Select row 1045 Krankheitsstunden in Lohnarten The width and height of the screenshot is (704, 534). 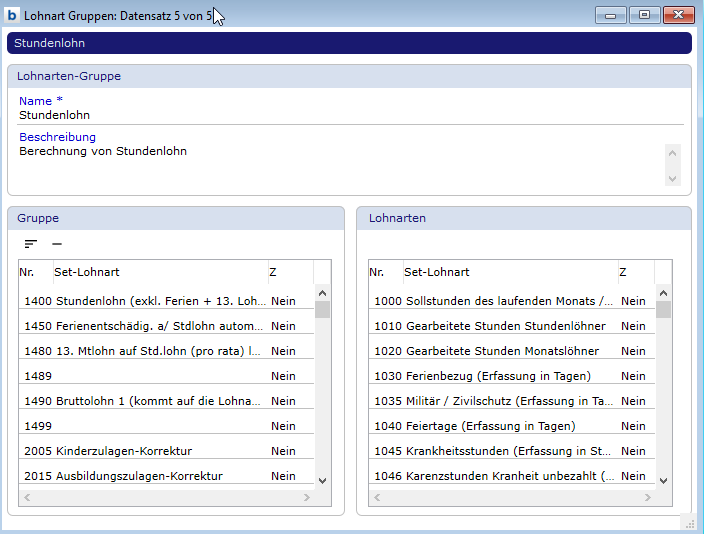[510, 451]
